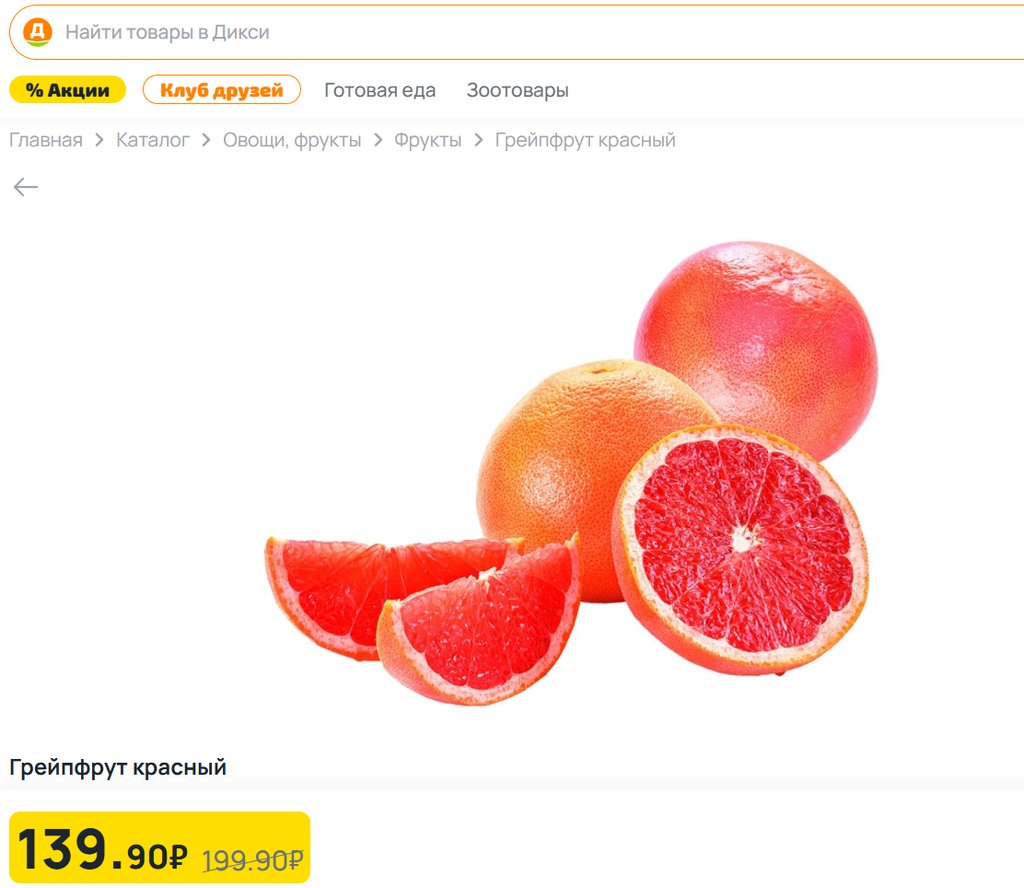Image resolution: width=1024 pixels, height=888 pixels.
Task: Click the red grapefruit product image
Action: [x=571, y=473]
